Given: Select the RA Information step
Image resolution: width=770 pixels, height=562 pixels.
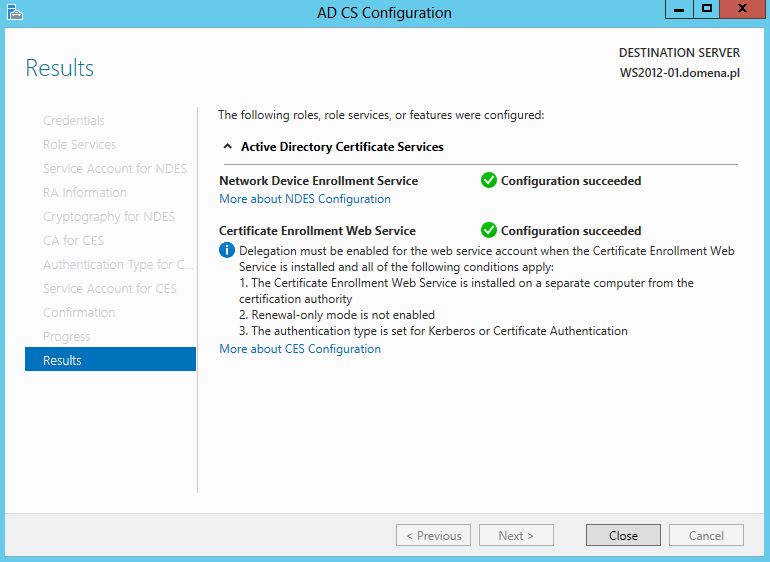Looking at the screenshot, I should tap(84, 193).
